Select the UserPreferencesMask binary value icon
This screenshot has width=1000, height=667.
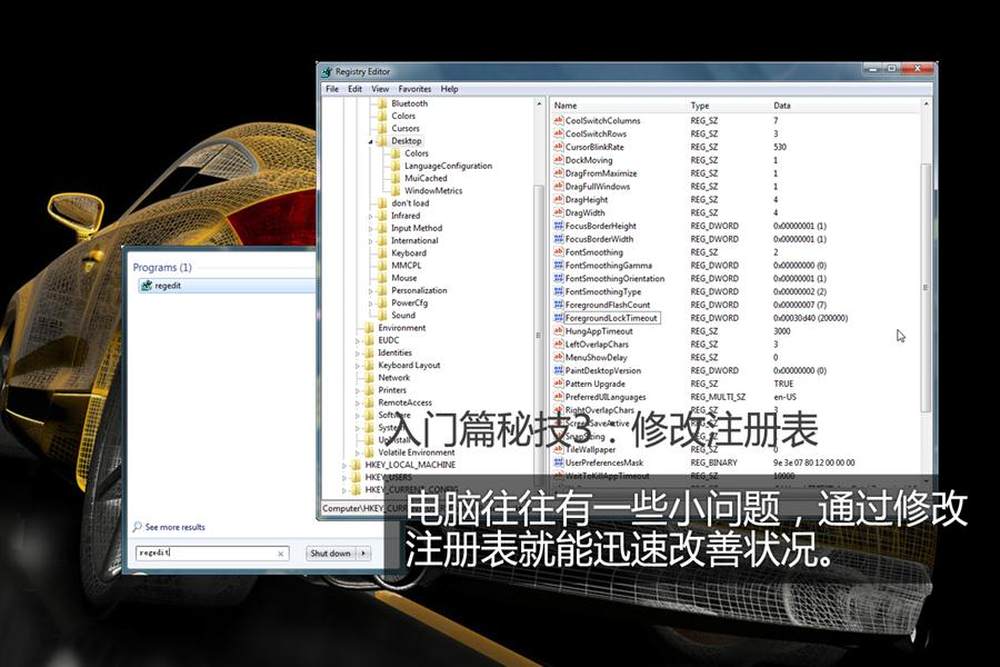click(558, 463)
